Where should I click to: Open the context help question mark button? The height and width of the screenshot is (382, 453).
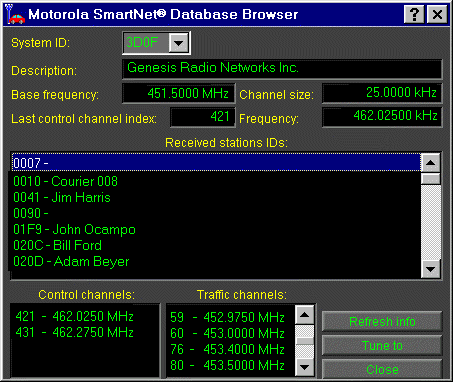414,15
